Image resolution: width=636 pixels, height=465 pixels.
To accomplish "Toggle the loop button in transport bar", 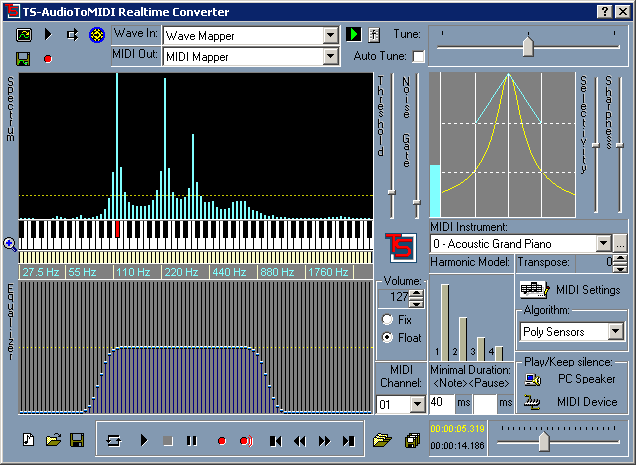I will tap(114, 440).
